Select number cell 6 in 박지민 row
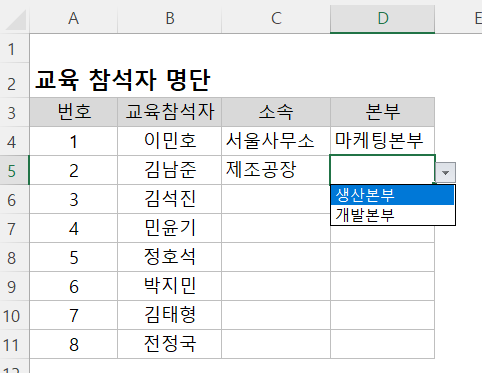 point(74,286)
